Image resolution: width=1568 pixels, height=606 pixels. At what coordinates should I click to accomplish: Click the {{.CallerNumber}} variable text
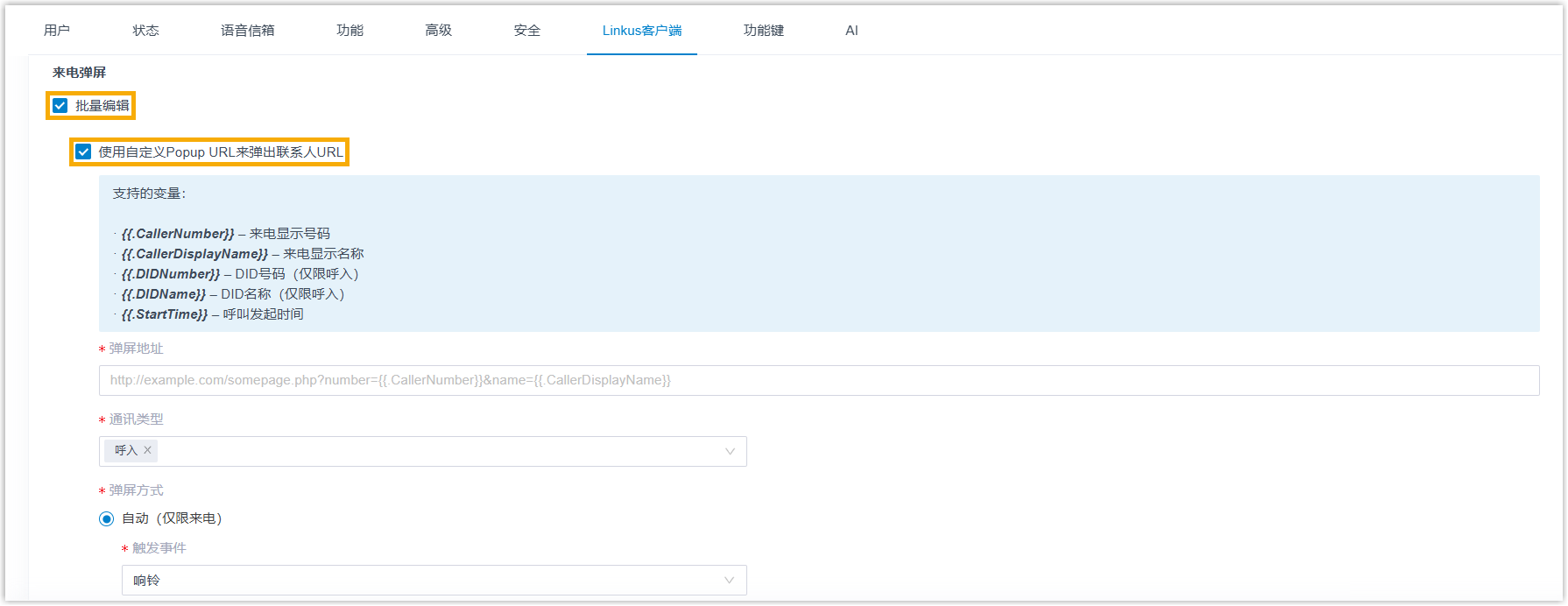pyautogui.click(x=178, y=234)
